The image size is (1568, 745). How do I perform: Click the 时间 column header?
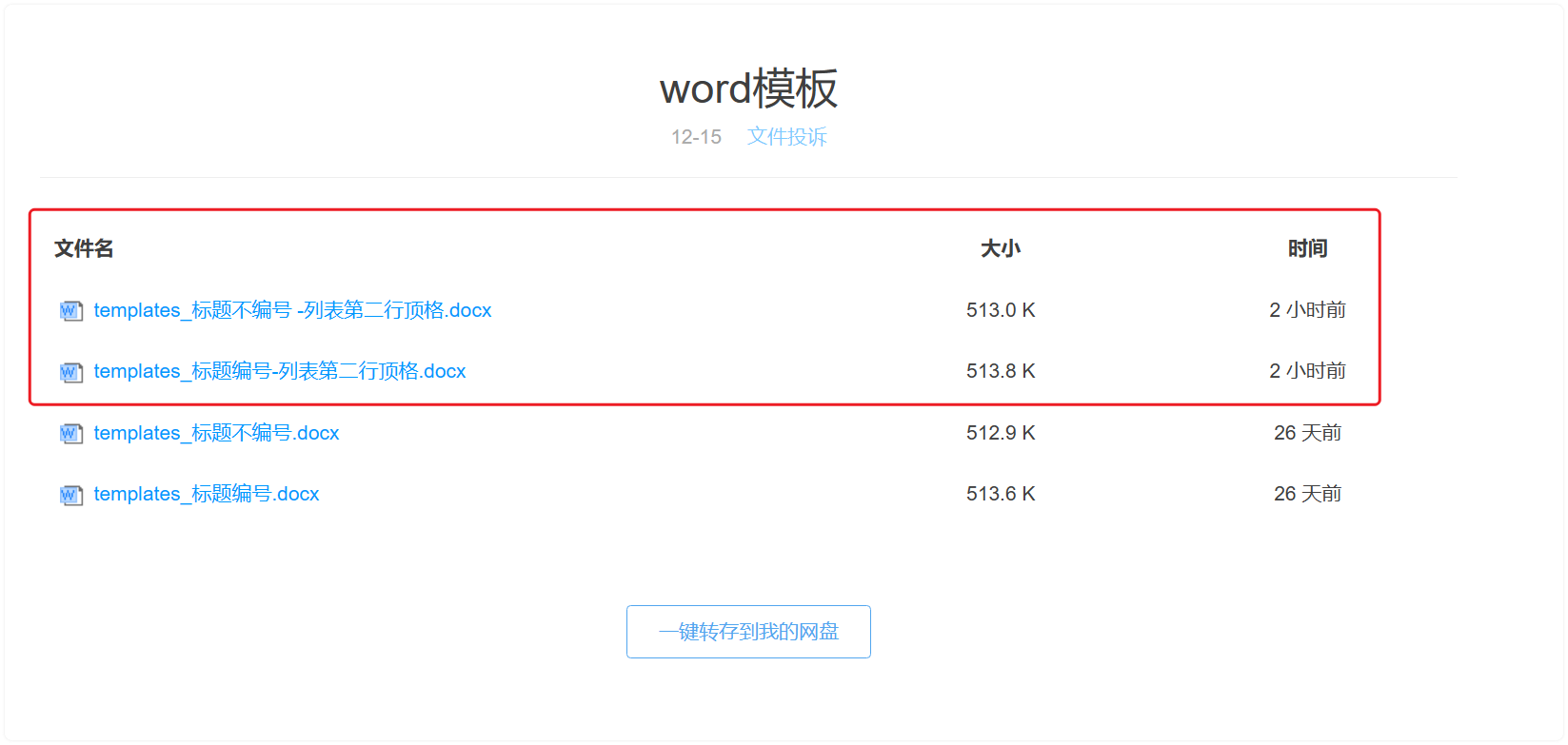[1307, 248]
